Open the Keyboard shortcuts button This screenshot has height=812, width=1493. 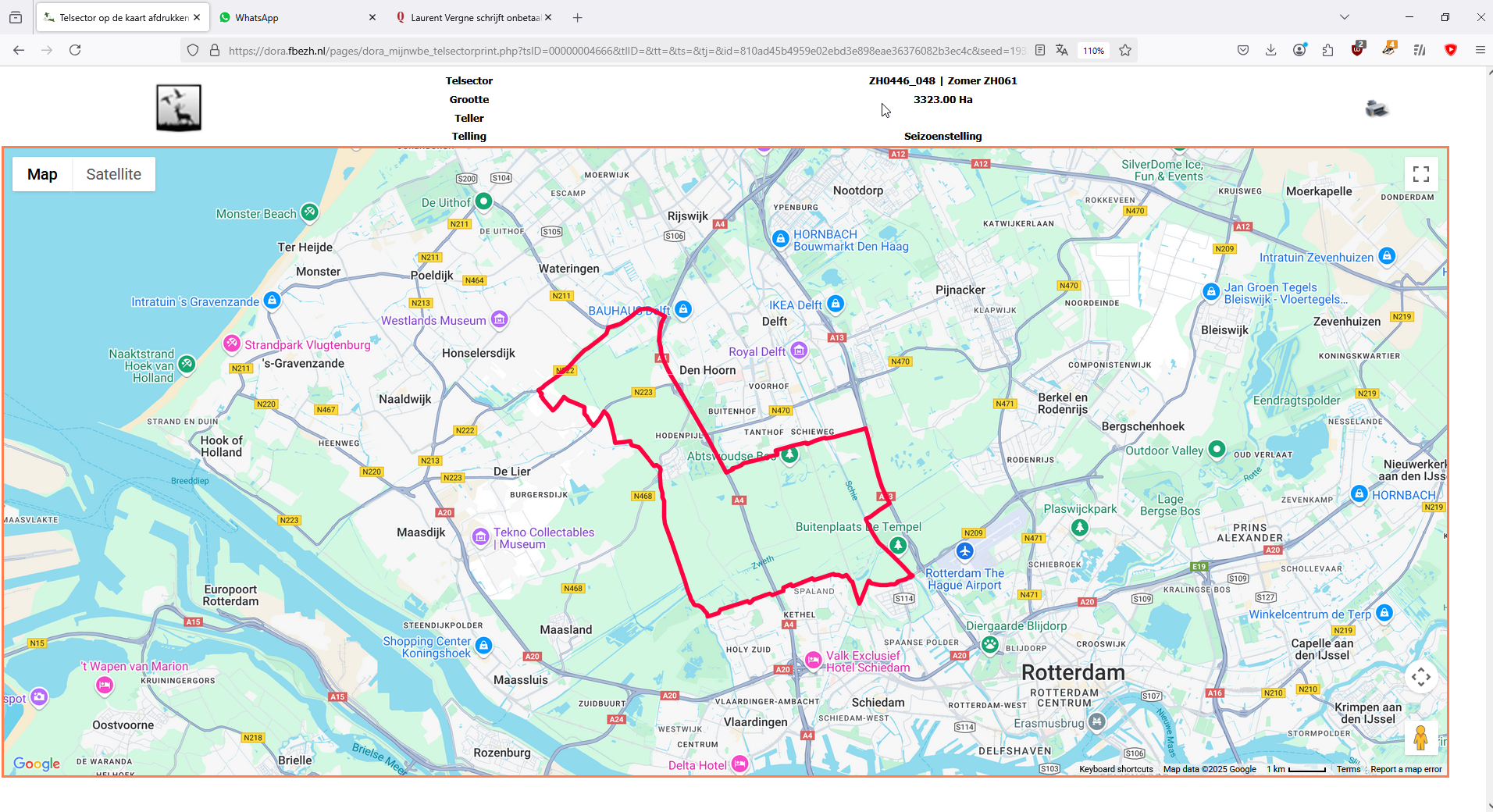(x=1116, y=769)
